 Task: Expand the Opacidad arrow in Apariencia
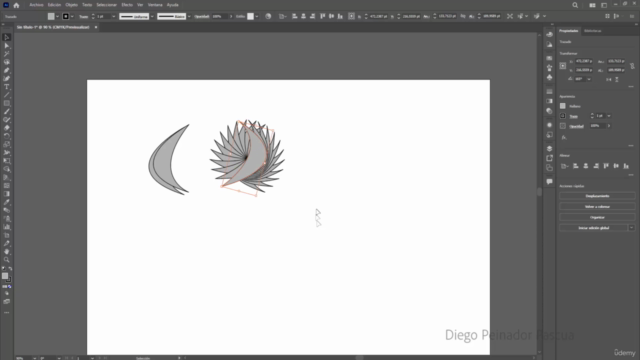(609, 126)
